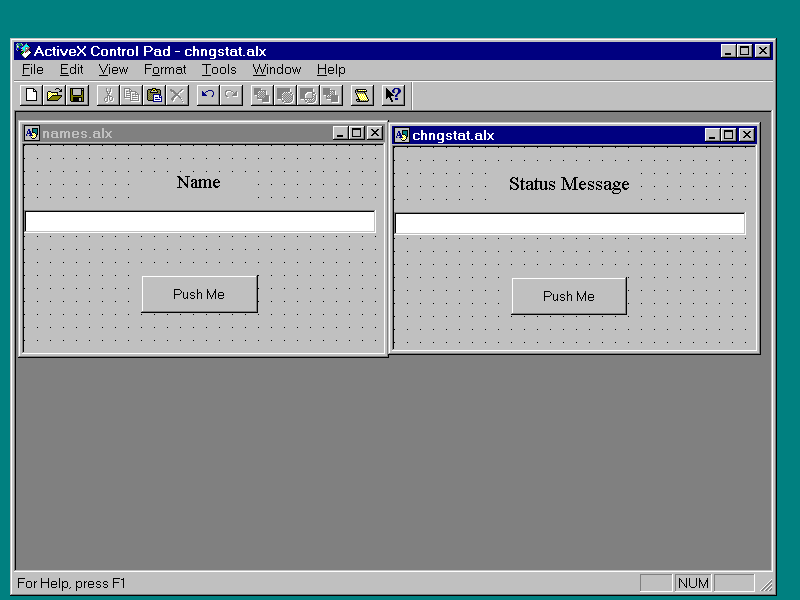
Task: Activate the context Help pointer icon
Action: (393, 95)
